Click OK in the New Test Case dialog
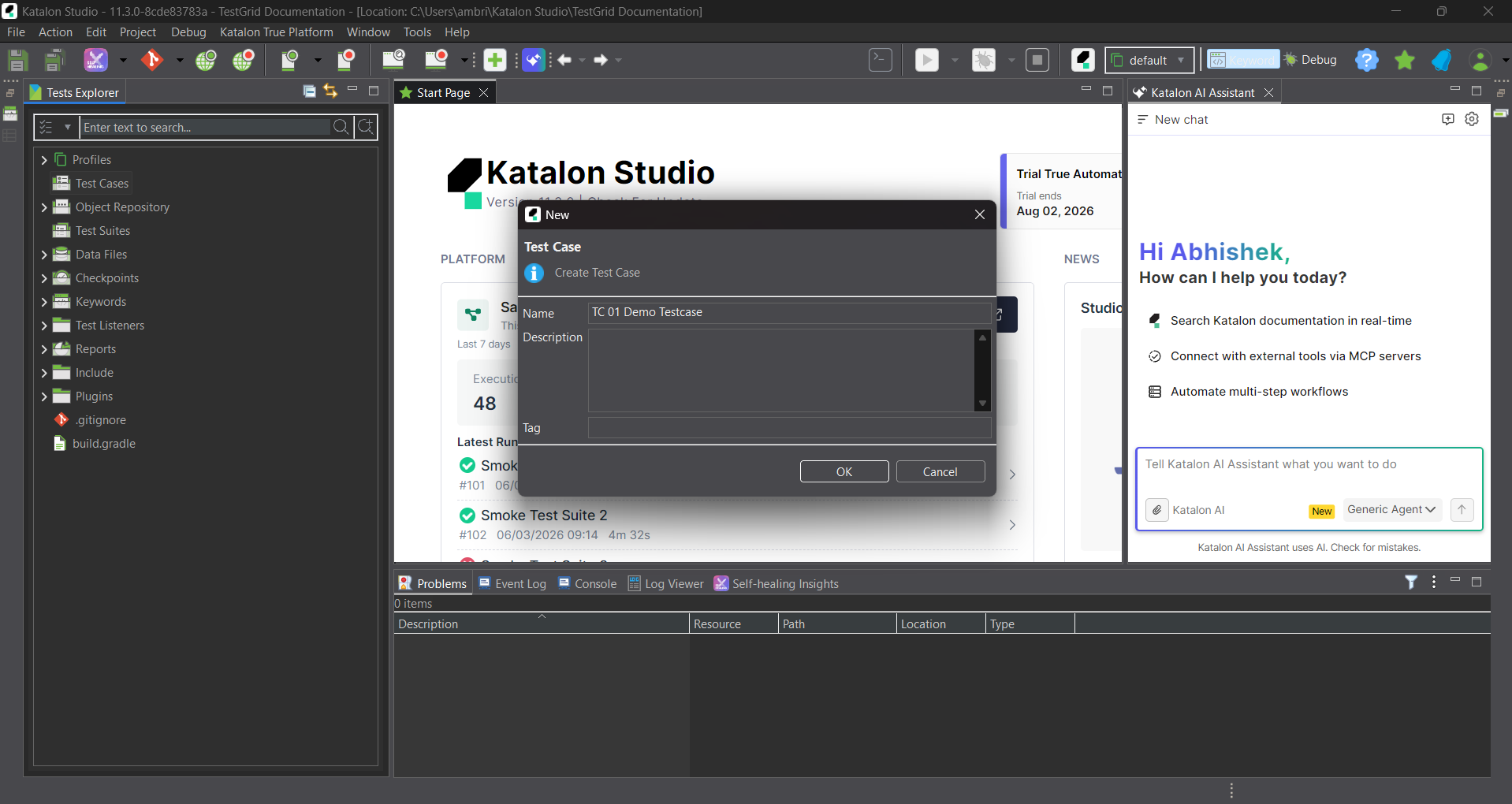This screenshot has width=1512, height=804. coord(844,471)
